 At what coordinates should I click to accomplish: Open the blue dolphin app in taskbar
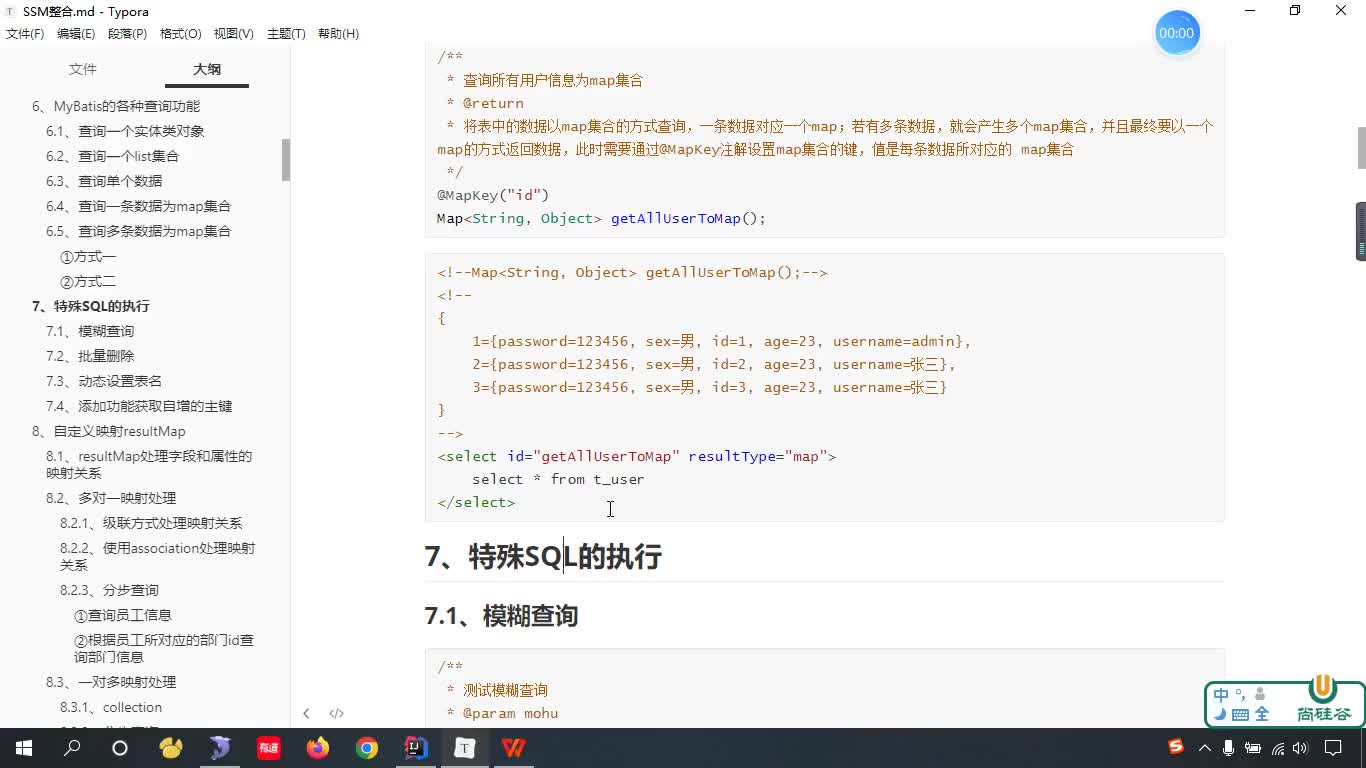[220, 748]
